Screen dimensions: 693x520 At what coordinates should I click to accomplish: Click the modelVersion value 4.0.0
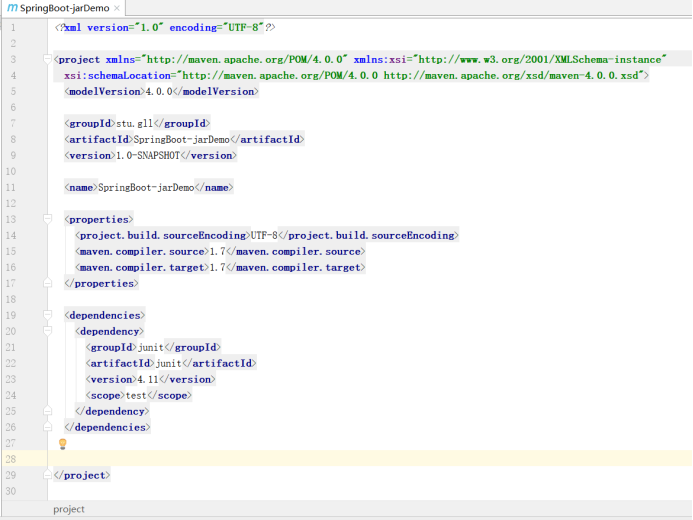(159, 91)
